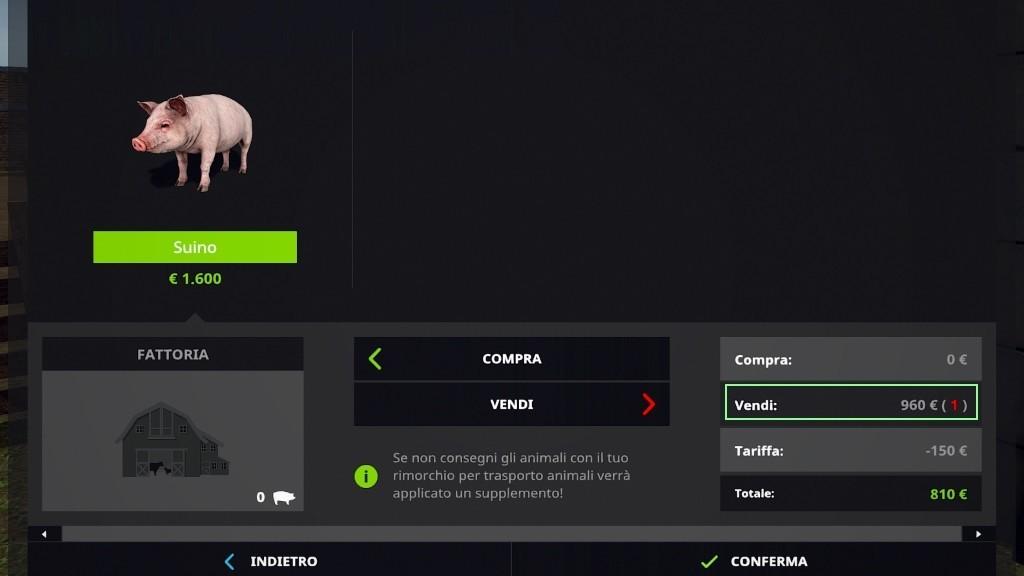Click the green info icon
The image size is (1024, 576).
click(x=366, y=476)
